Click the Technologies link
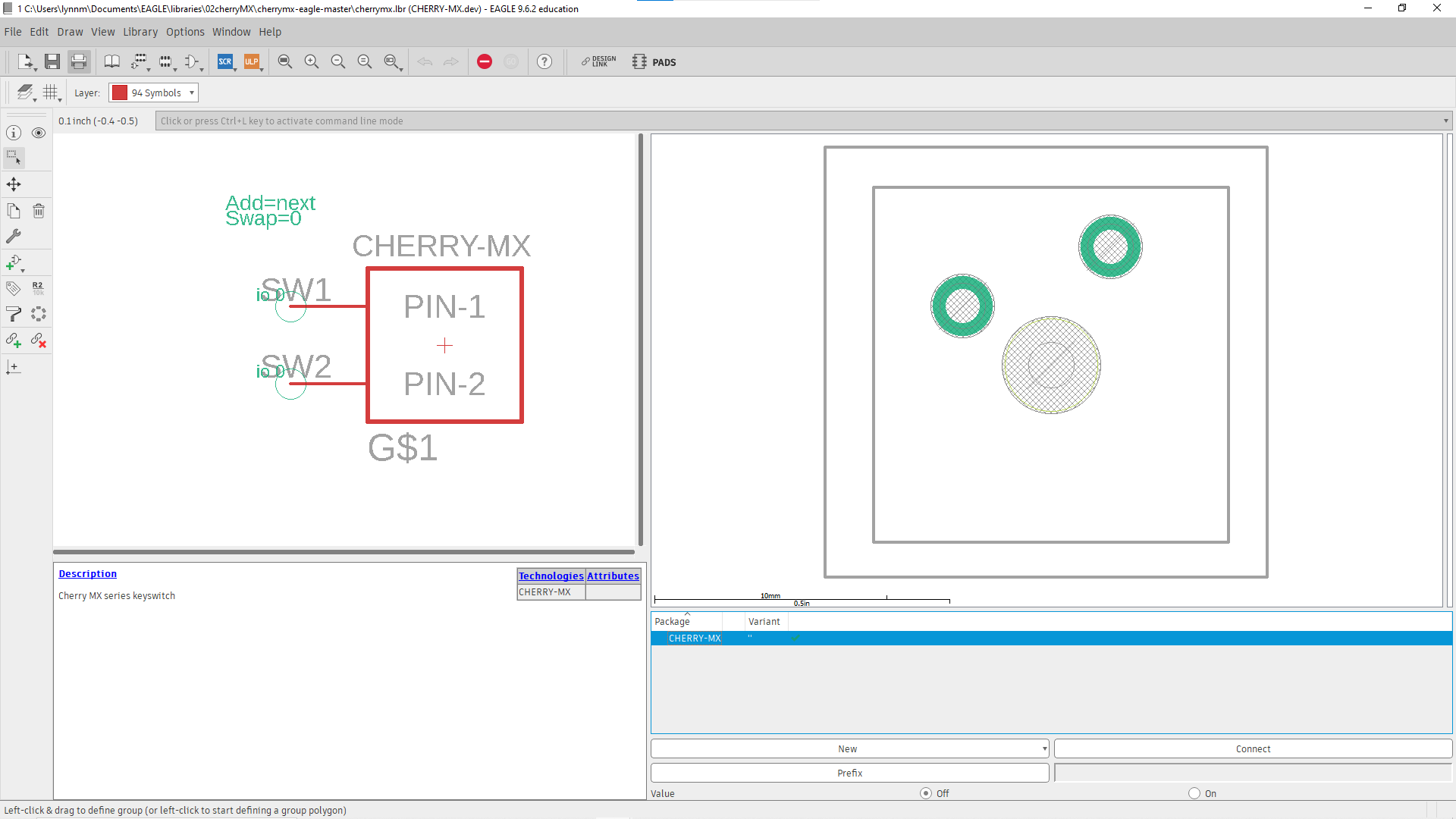The width and height of the screenshot is (1456, 819). 551,576
